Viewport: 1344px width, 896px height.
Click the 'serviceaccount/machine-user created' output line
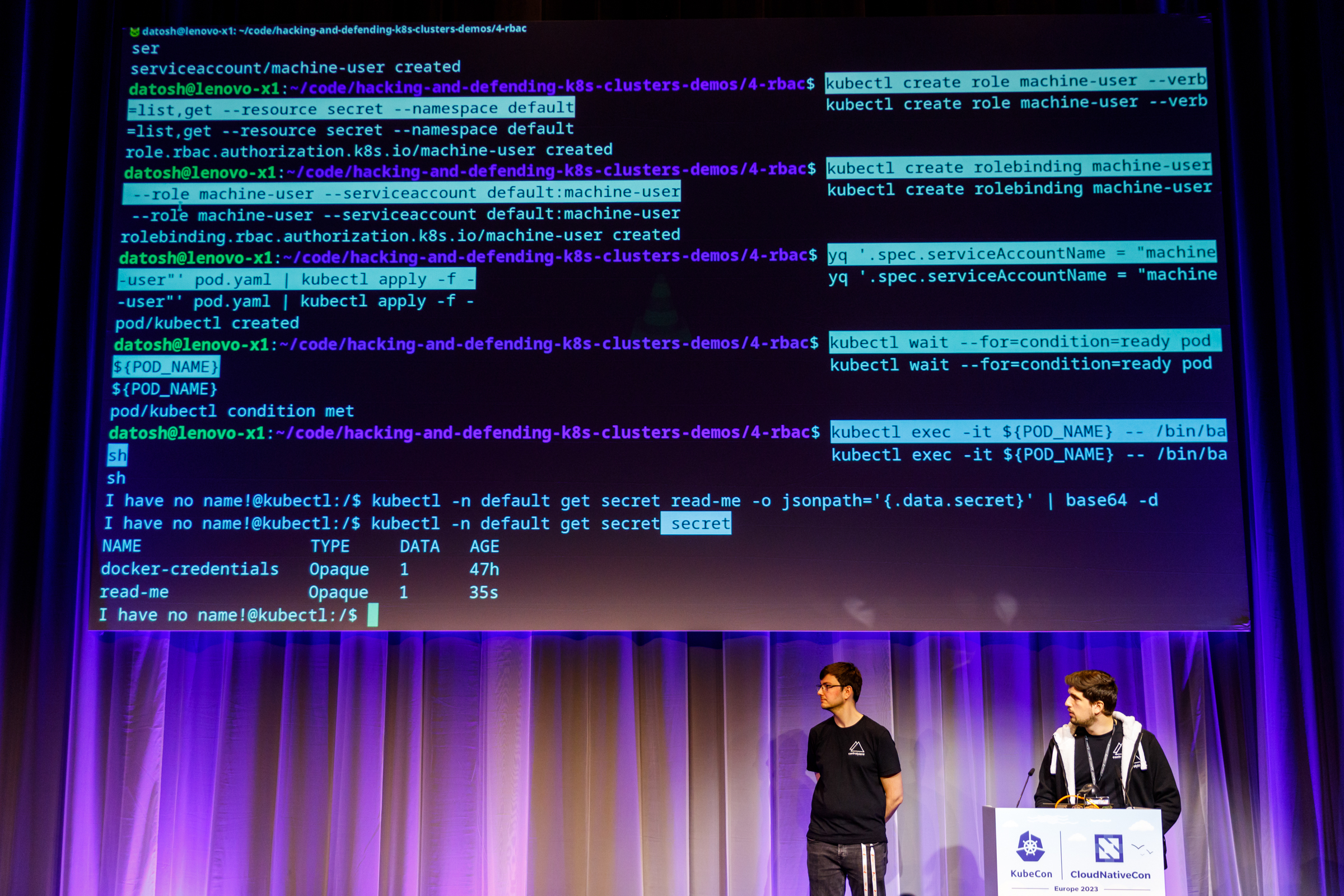(296, 67)
